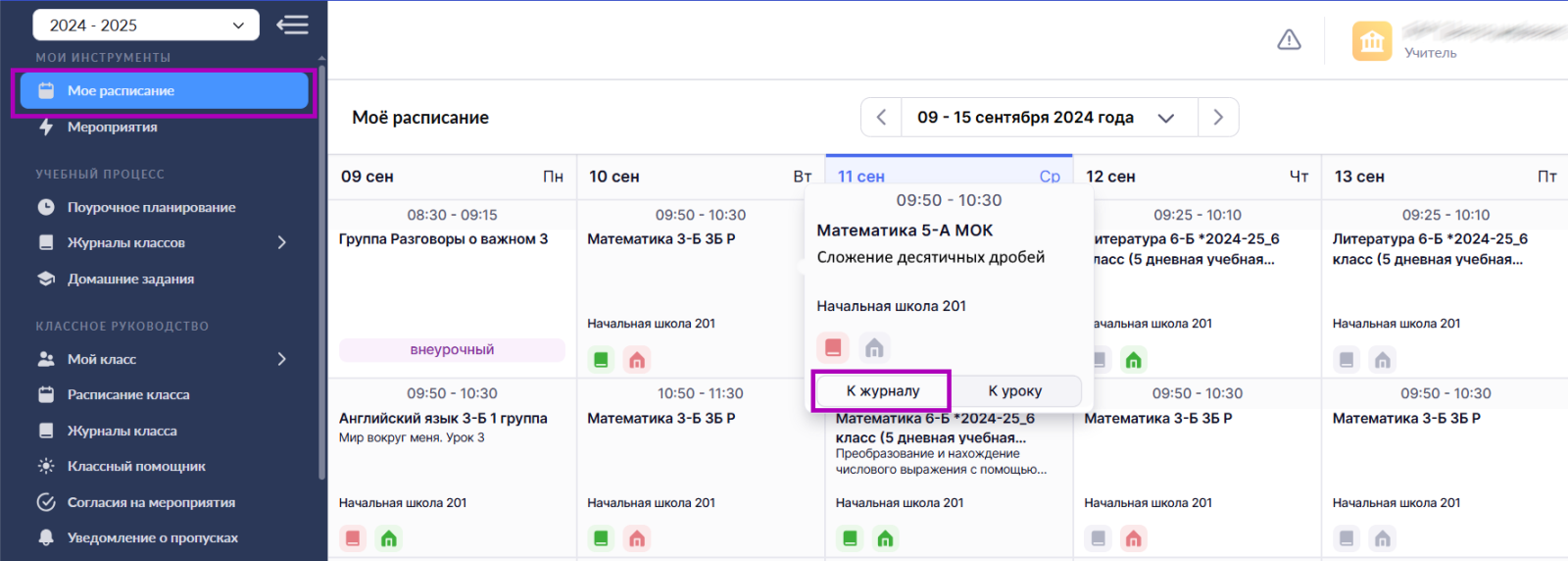Click green journal icon on 10 сен 10:50 Математика lesson
Screen dimensions: 1568x561
pos(601,538)
